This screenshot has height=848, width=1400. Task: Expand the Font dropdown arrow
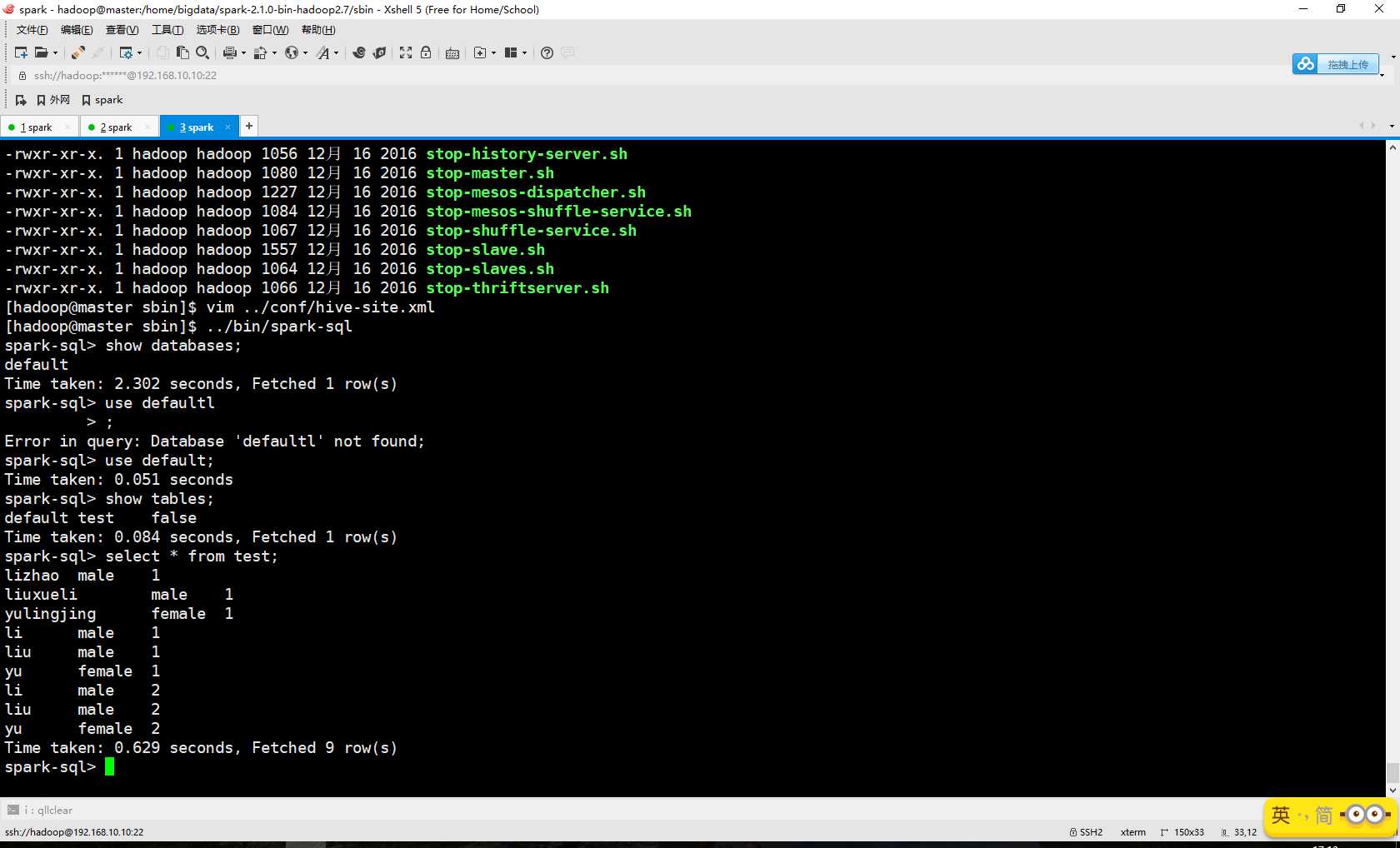coord(336,52)
